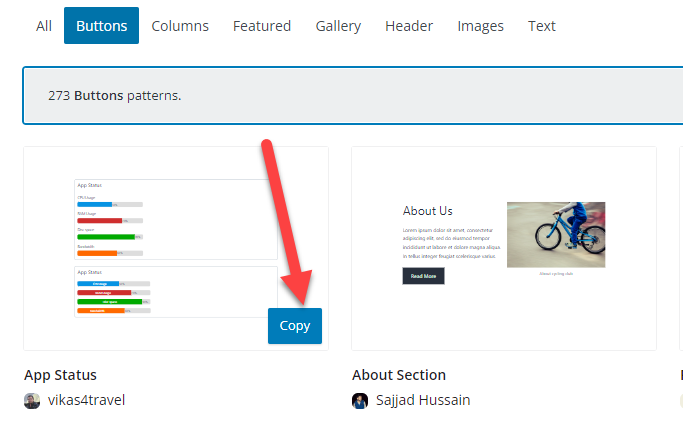This screenshot has height=422, width=683.
Task: Open the Columns category tab
Action: [x=180, y=26]
